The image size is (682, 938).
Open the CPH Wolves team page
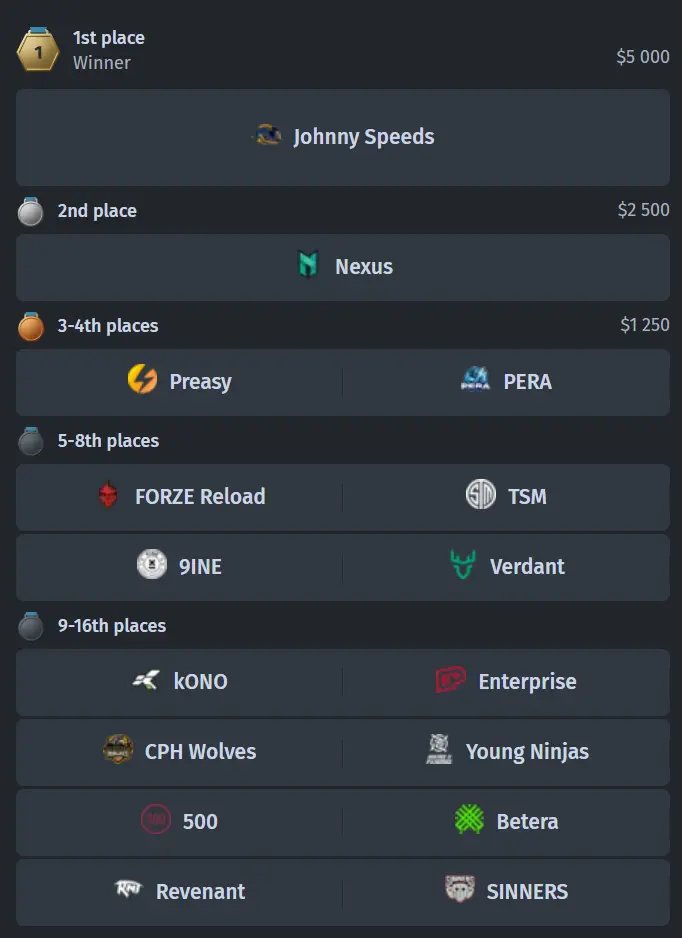click(x=200, y=751)
